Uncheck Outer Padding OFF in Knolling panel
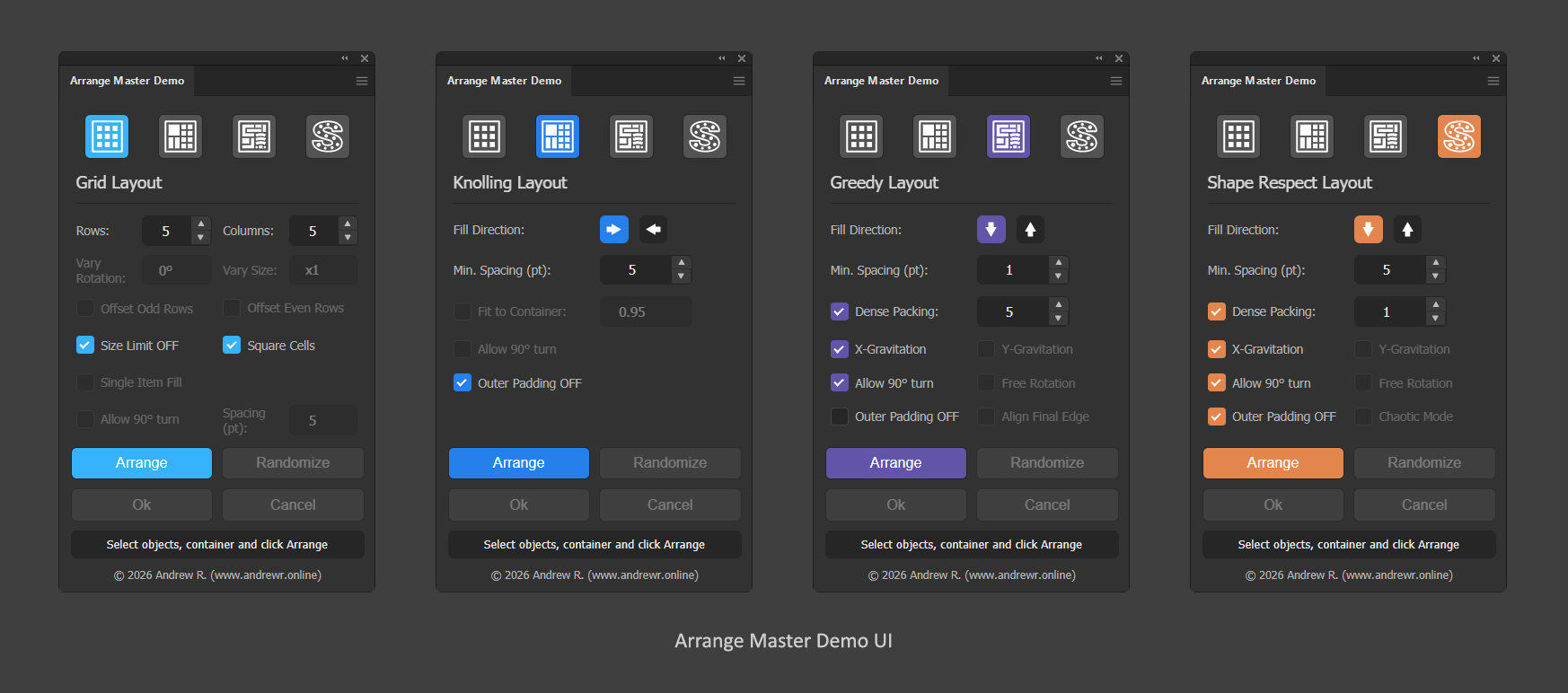The width and height of the screenshot is (1568, 693). point(462,382)
